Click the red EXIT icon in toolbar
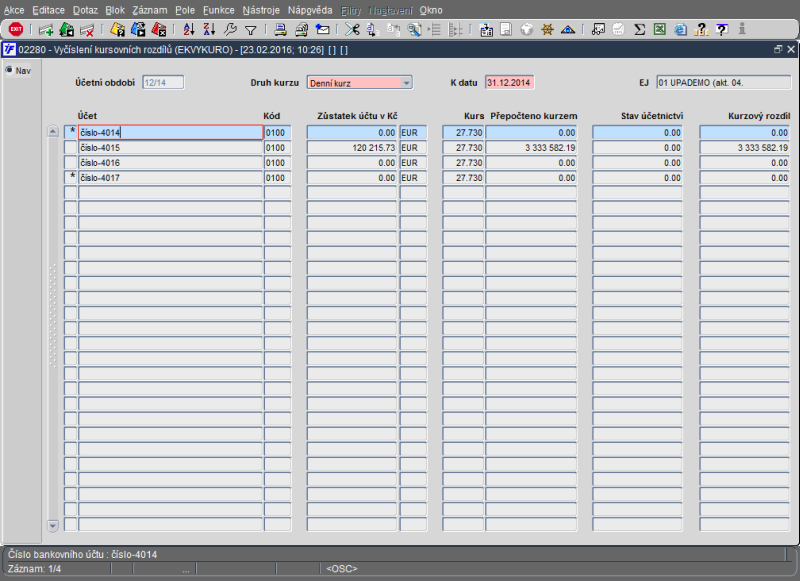The height and width of the screenshot is (581, 800). tap(15, 29)
